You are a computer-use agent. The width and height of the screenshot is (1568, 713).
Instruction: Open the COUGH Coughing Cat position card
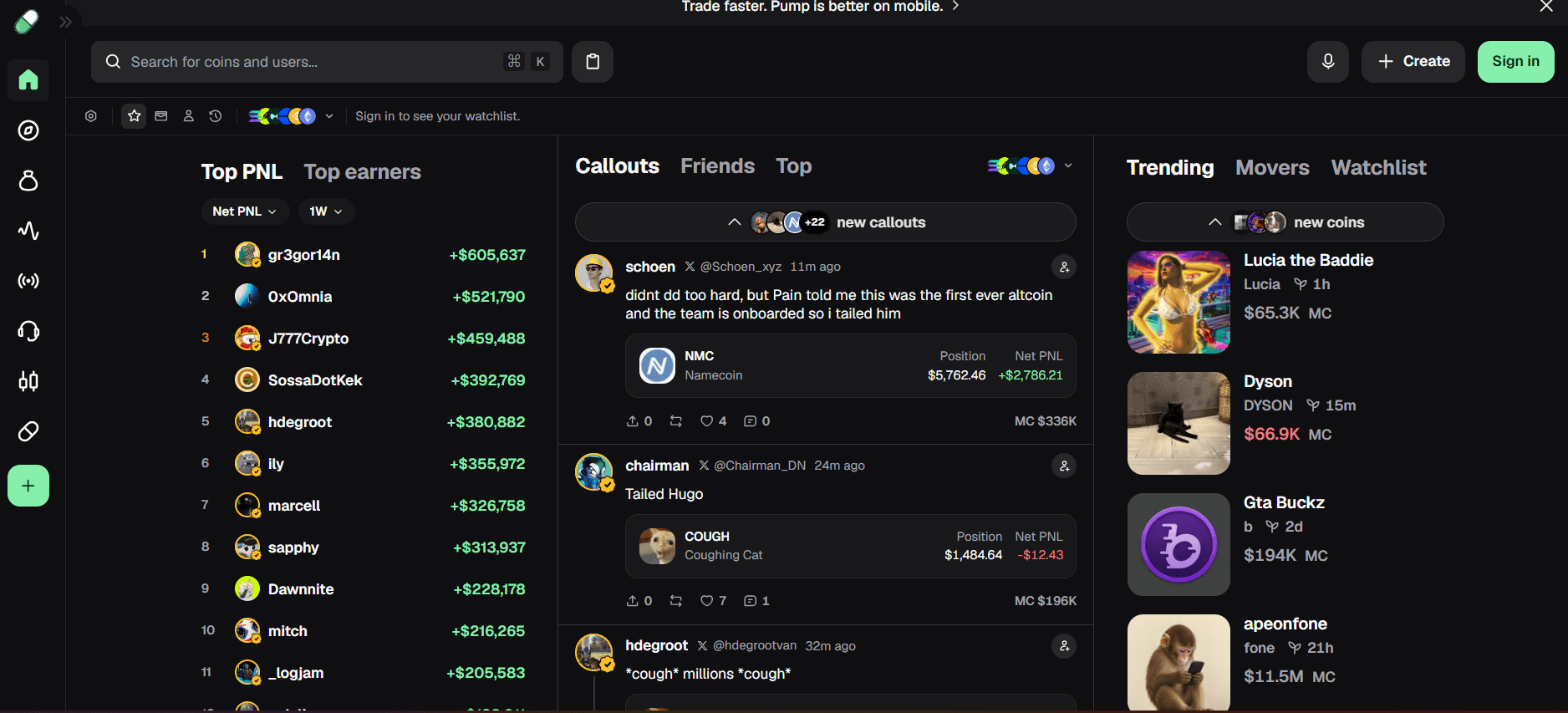click(851, 546)
